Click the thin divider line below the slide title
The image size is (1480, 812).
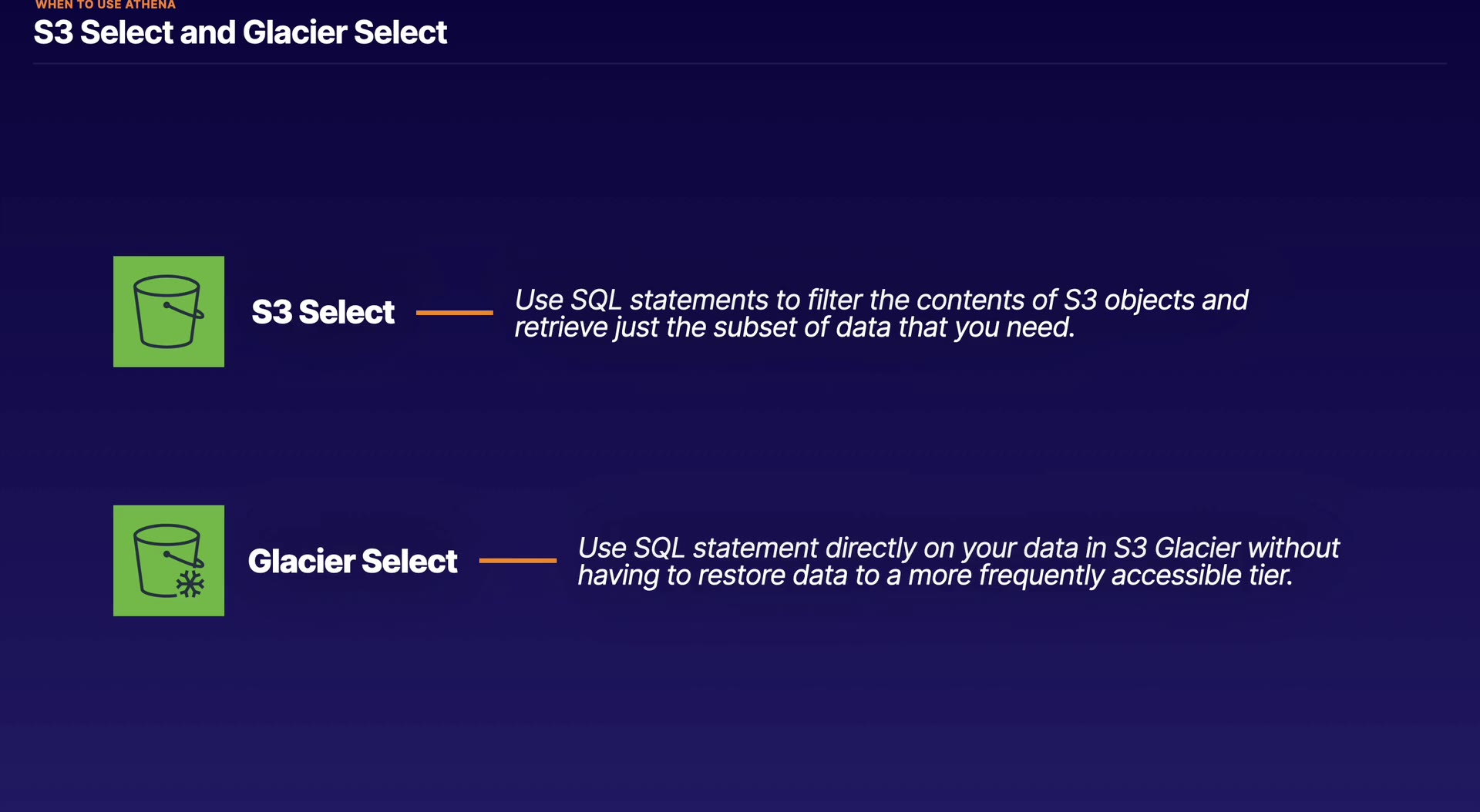739,63
